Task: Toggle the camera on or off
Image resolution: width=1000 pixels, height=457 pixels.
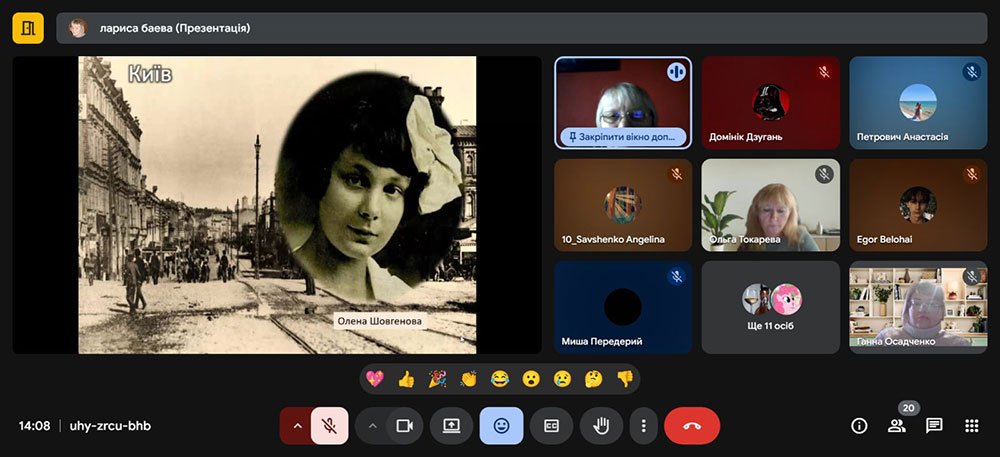Action: coord(404,425)
